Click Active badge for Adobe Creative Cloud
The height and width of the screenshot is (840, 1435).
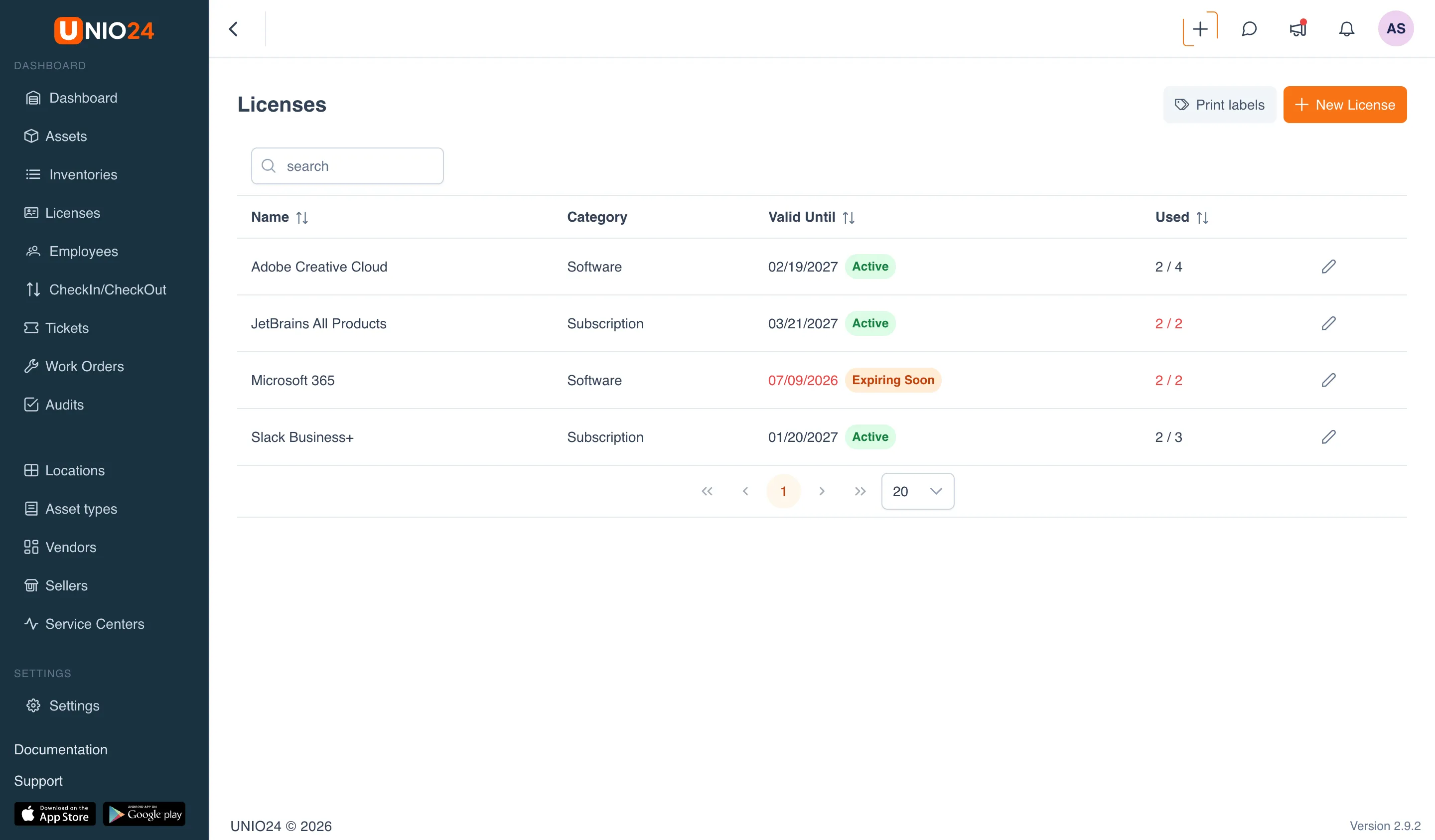tap(869, 267)
